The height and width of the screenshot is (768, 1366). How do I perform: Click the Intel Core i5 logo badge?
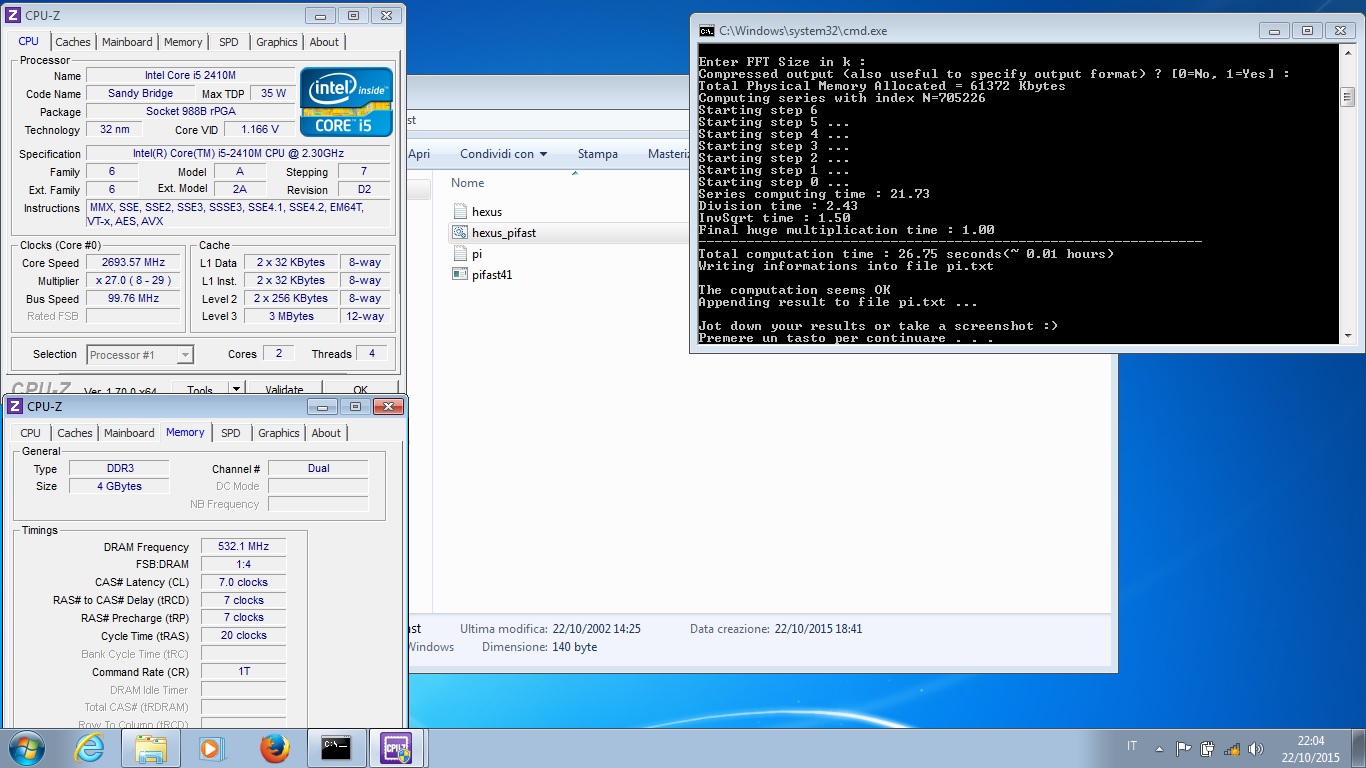pyautogui.click(x=346, y=102)
